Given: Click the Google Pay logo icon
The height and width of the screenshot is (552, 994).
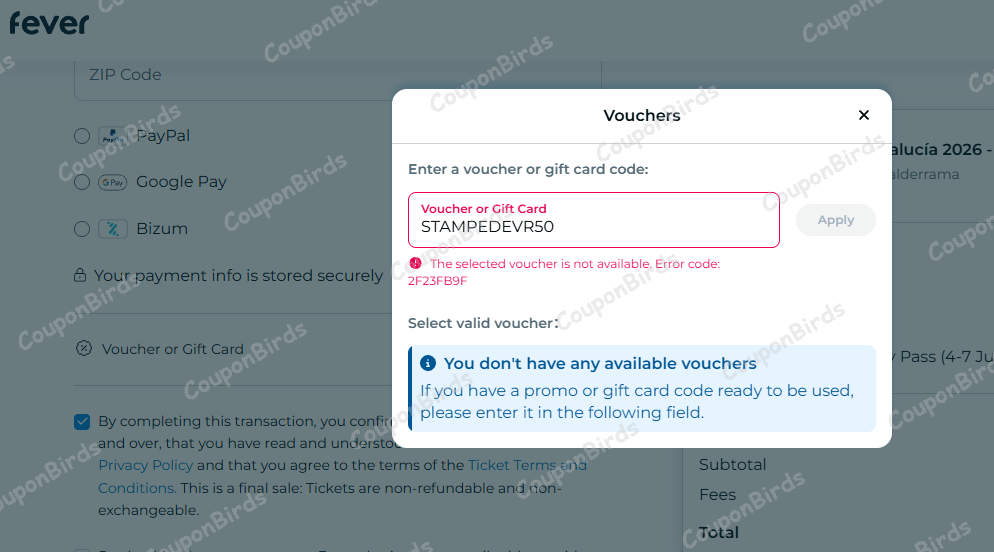Looking at the screenshot, I should coord(113,182).
